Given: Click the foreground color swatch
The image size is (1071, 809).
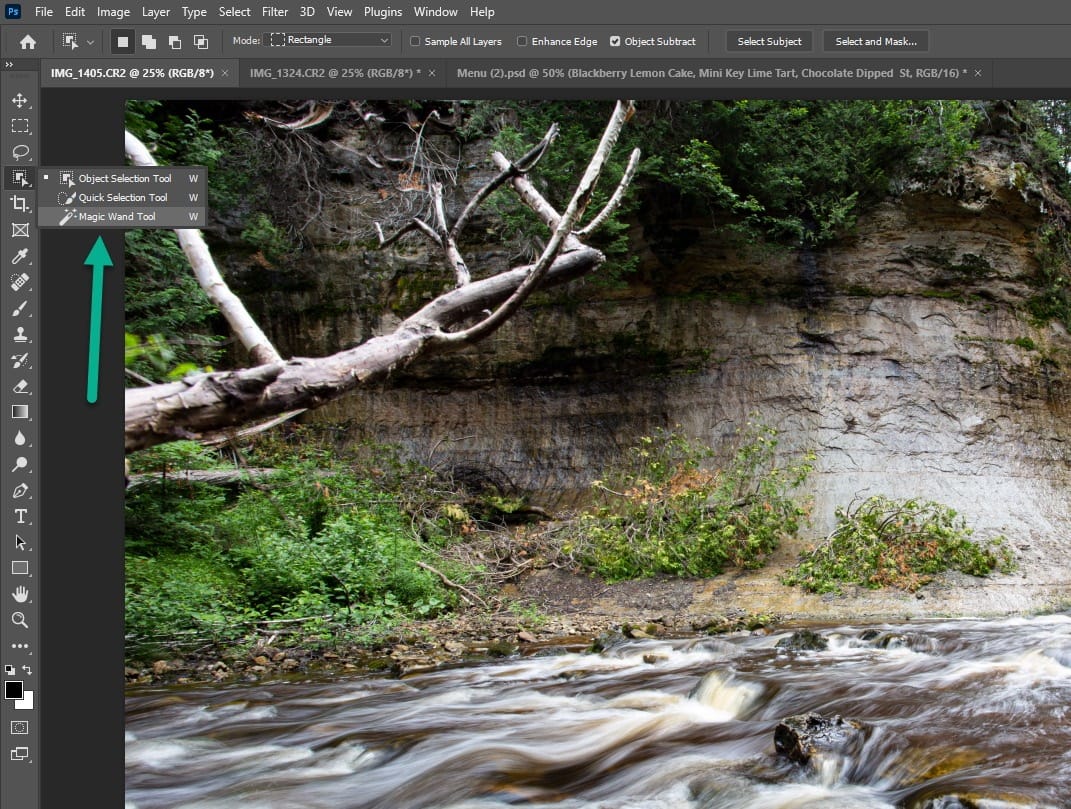Looking at the screenshot, I should click(14, 691).
